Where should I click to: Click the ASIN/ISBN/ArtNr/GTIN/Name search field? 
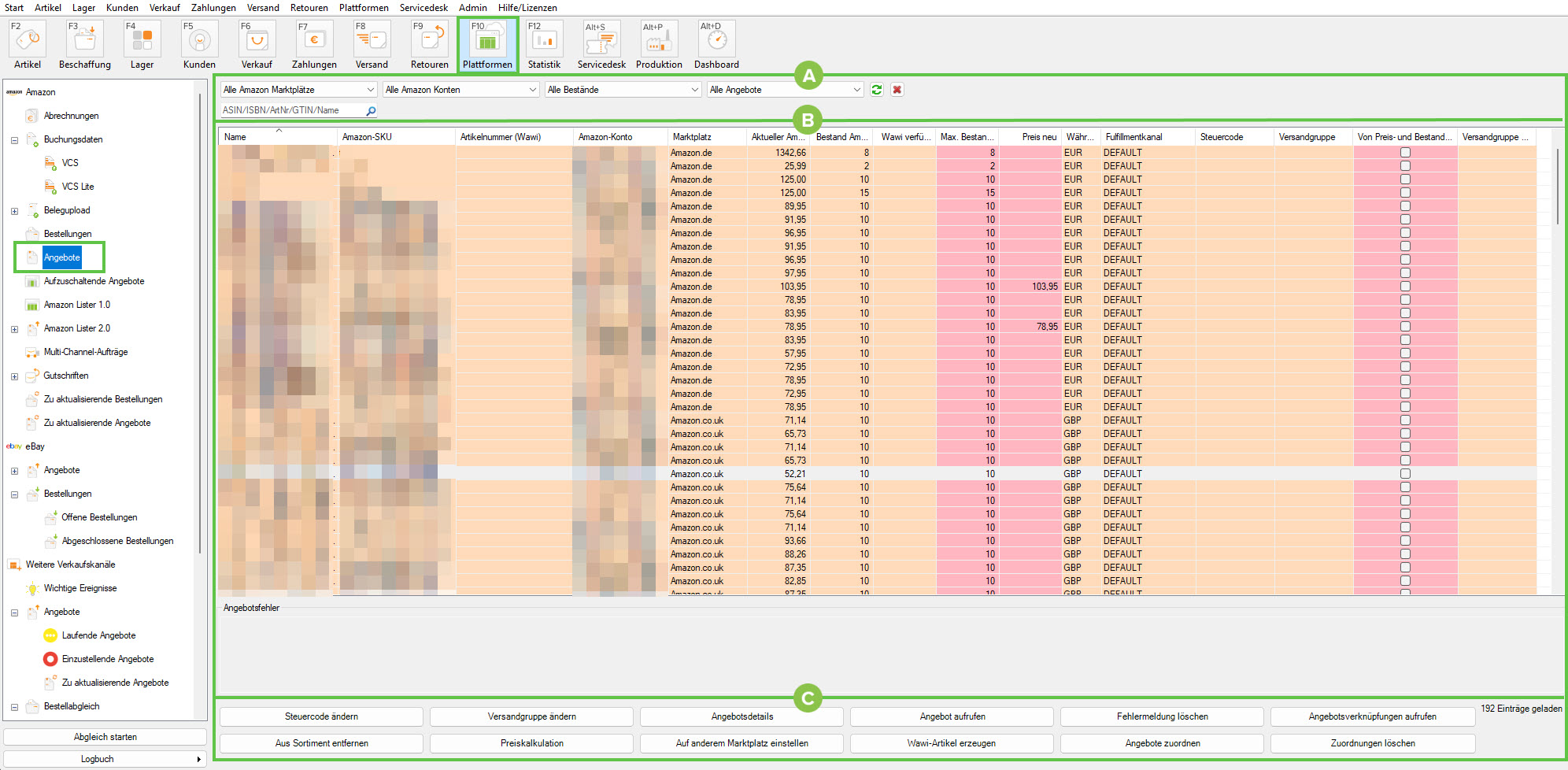point(291,111)
